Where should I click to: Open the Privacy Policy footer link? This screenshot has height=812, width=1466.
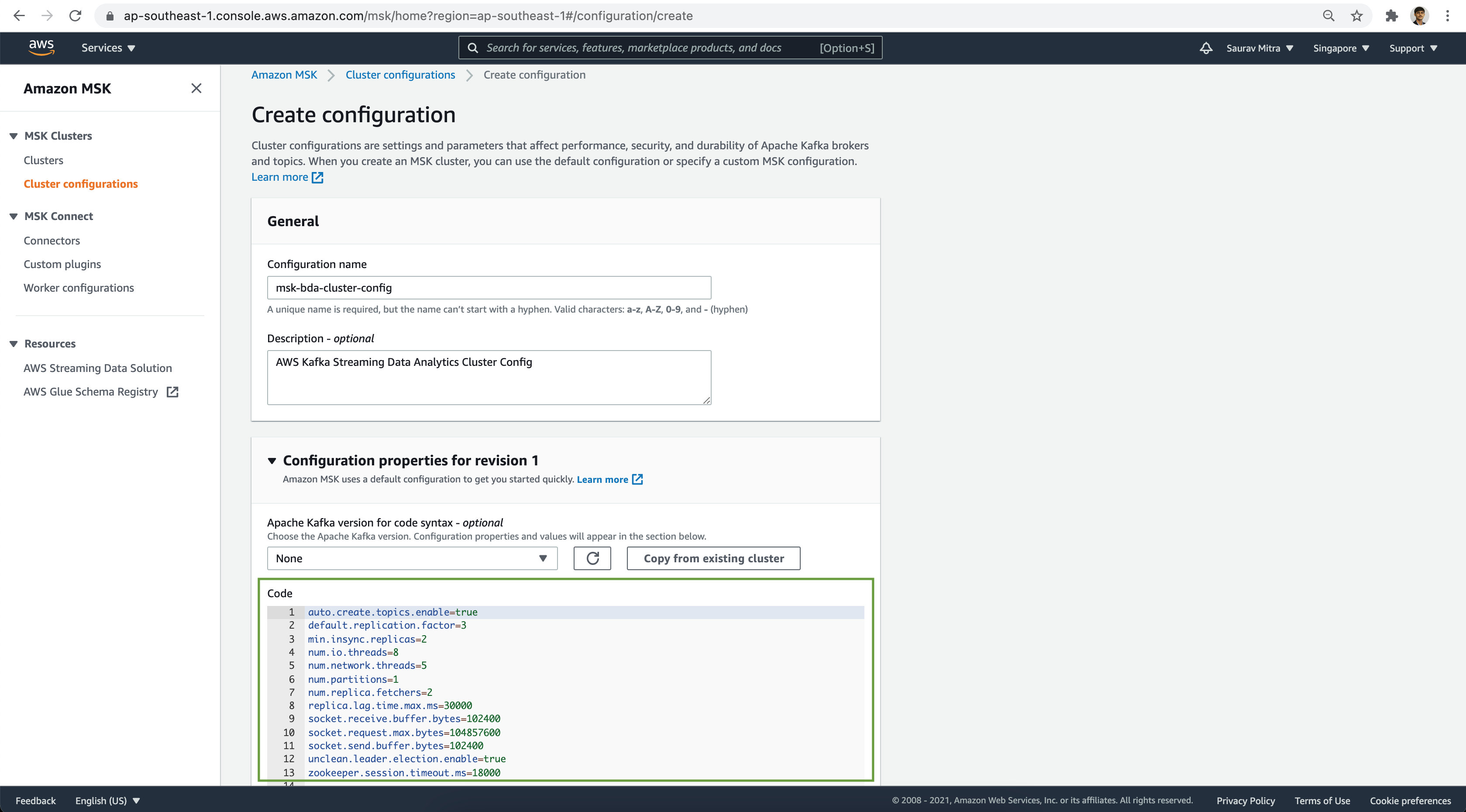click(1246, 800)
